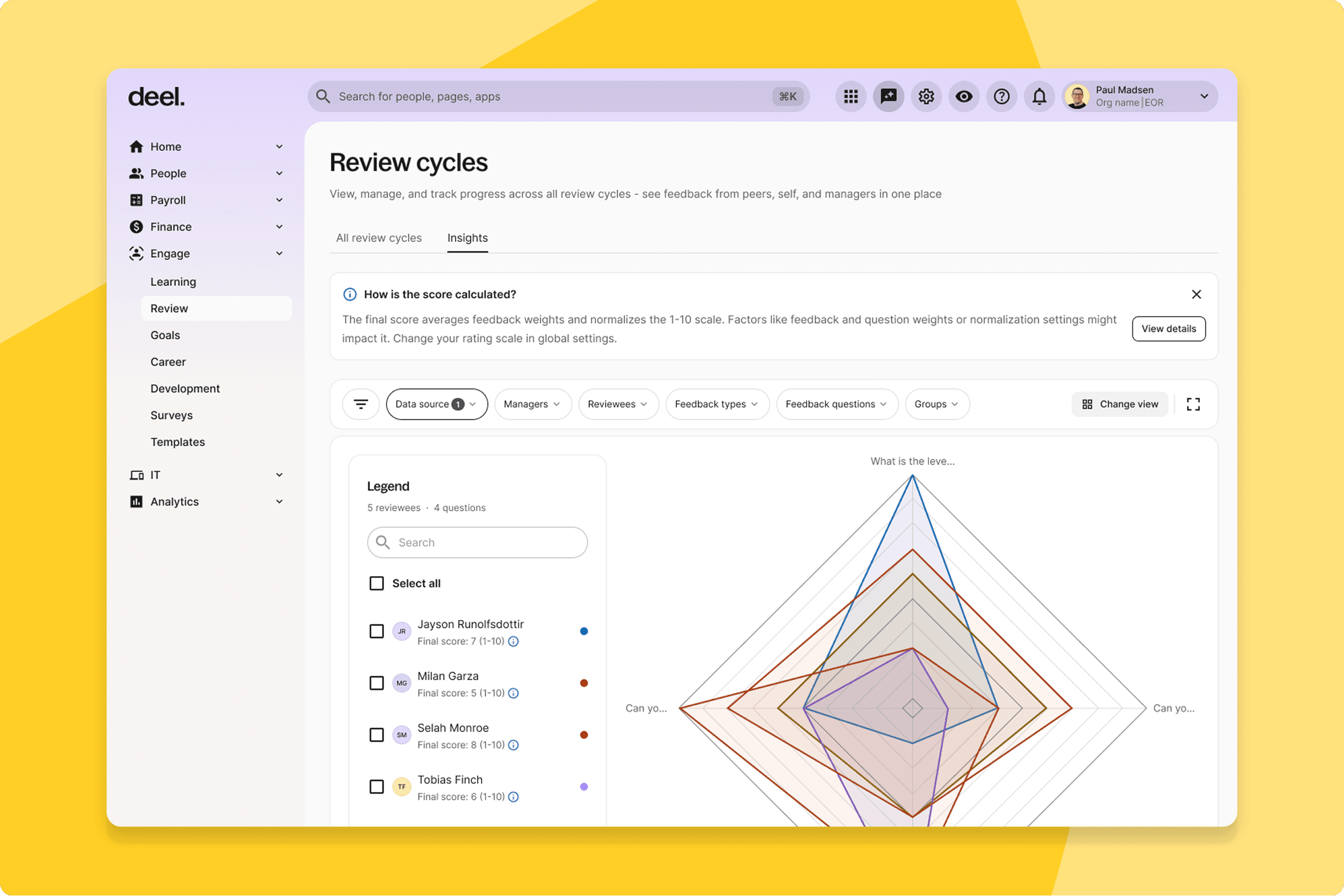The width and height of the screenshot is (1344, 896).
Task: Check Jayson Runolfsdottir's checkbox
Action: click(x=377, y=632)
